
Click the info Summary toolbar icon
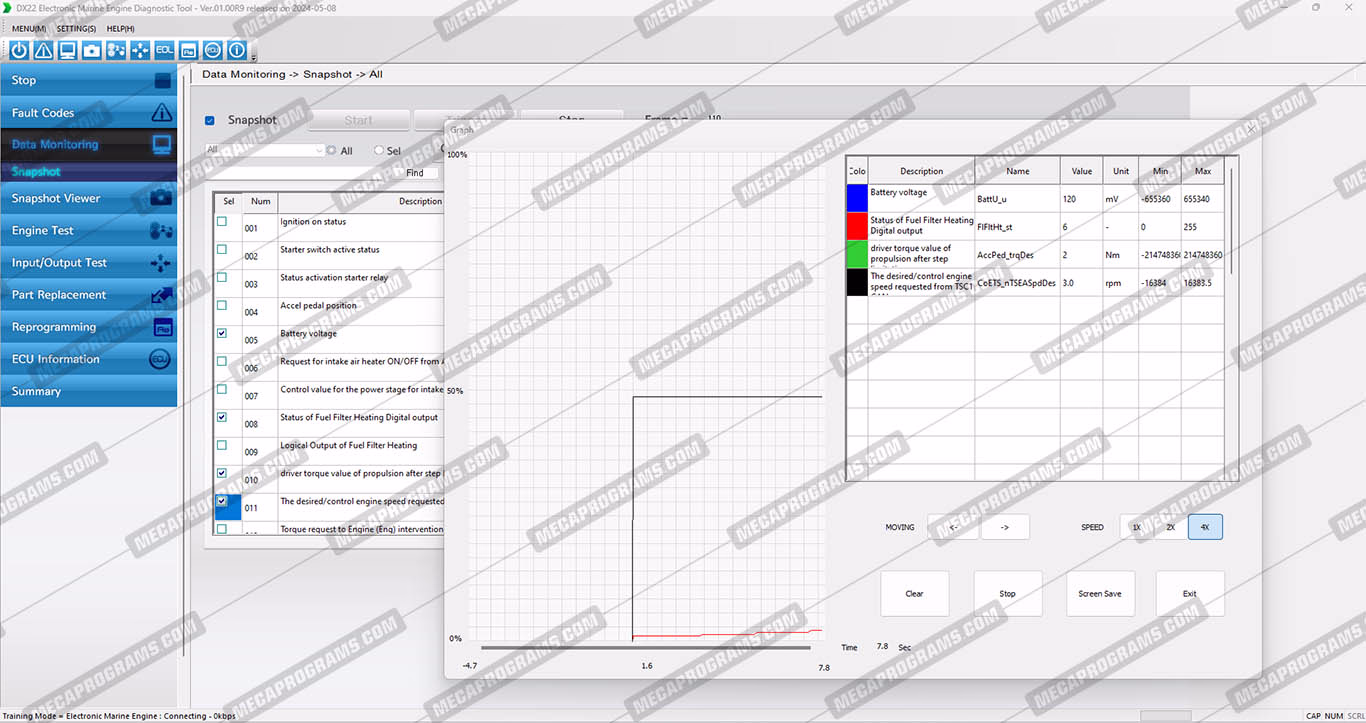coord(237,50)
